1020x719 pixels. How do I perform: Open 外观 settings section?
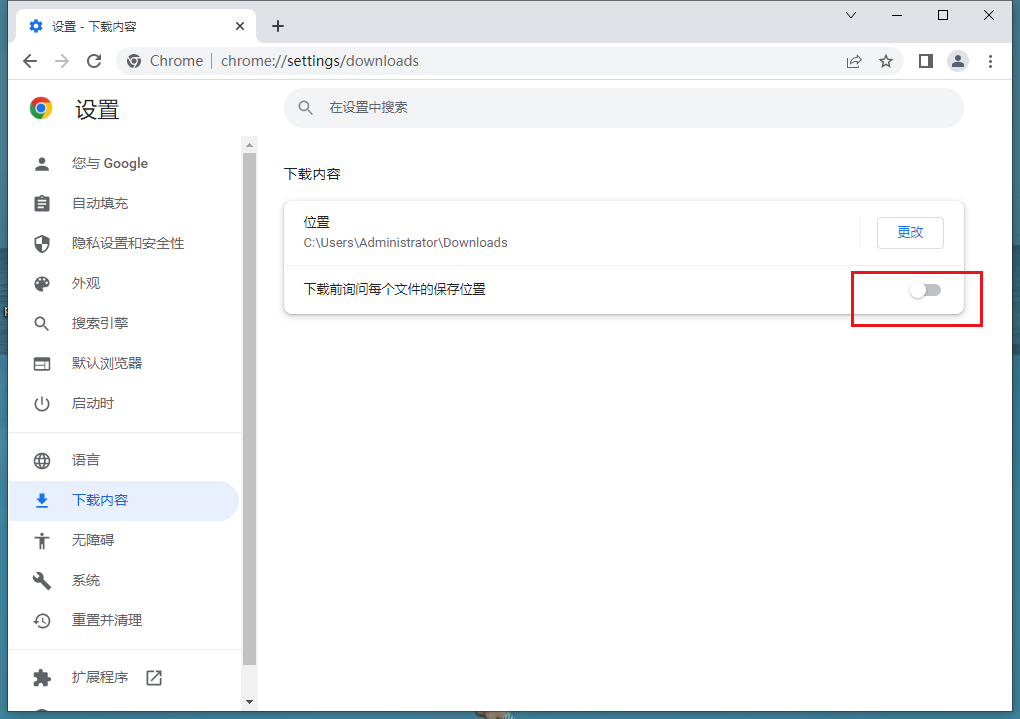coord(124,284)
